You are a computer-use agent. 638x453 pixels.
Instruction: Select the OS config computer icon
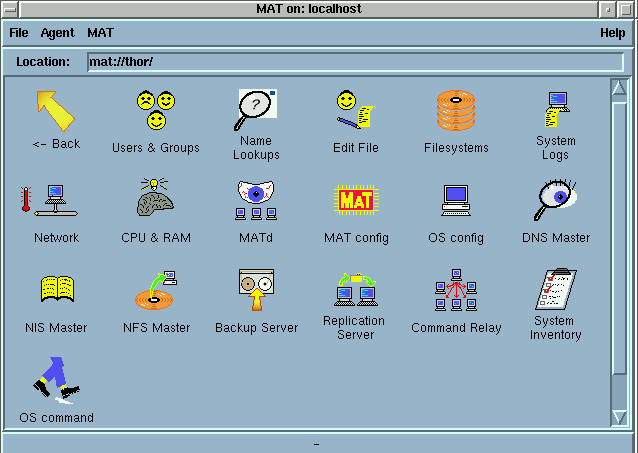click(x=456, y=200)
